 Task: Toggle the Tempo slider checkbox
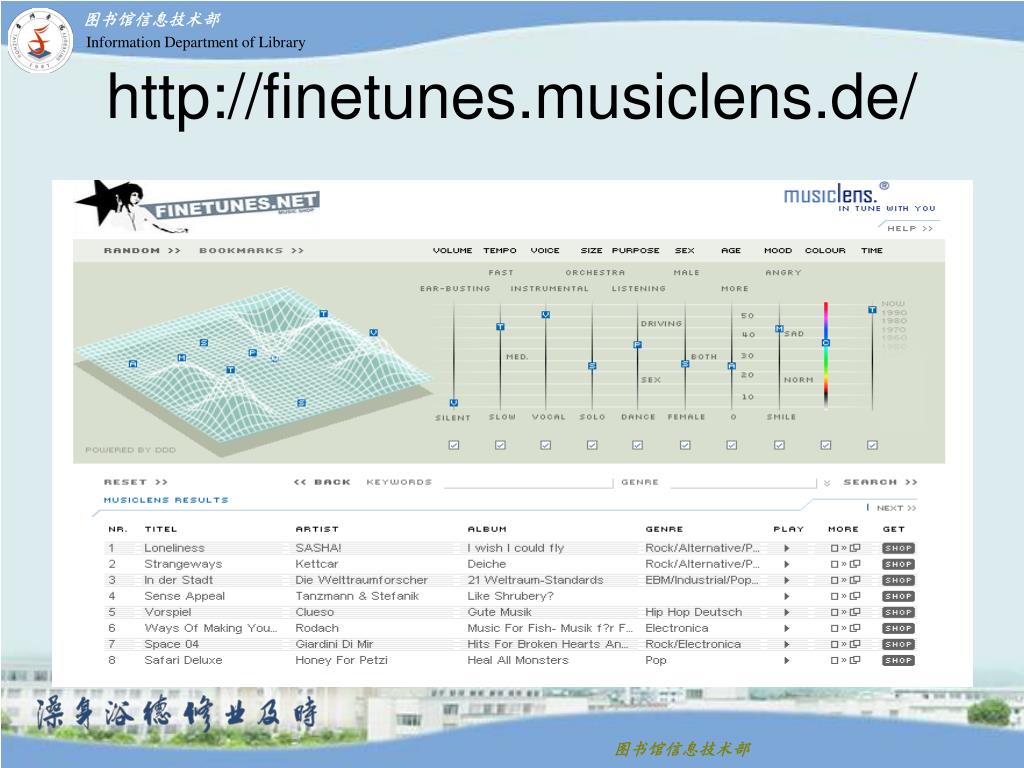500,445
